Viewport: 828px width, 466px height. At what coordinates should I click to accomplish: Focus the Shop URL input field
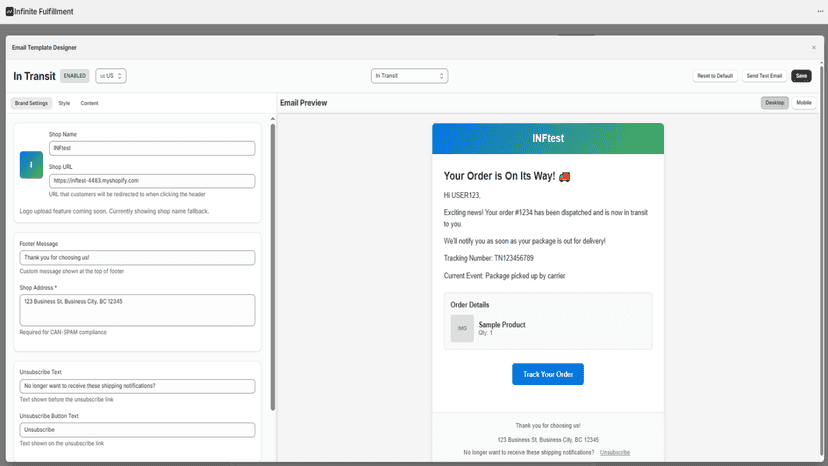pyautogui.click(x=152, y=181)
